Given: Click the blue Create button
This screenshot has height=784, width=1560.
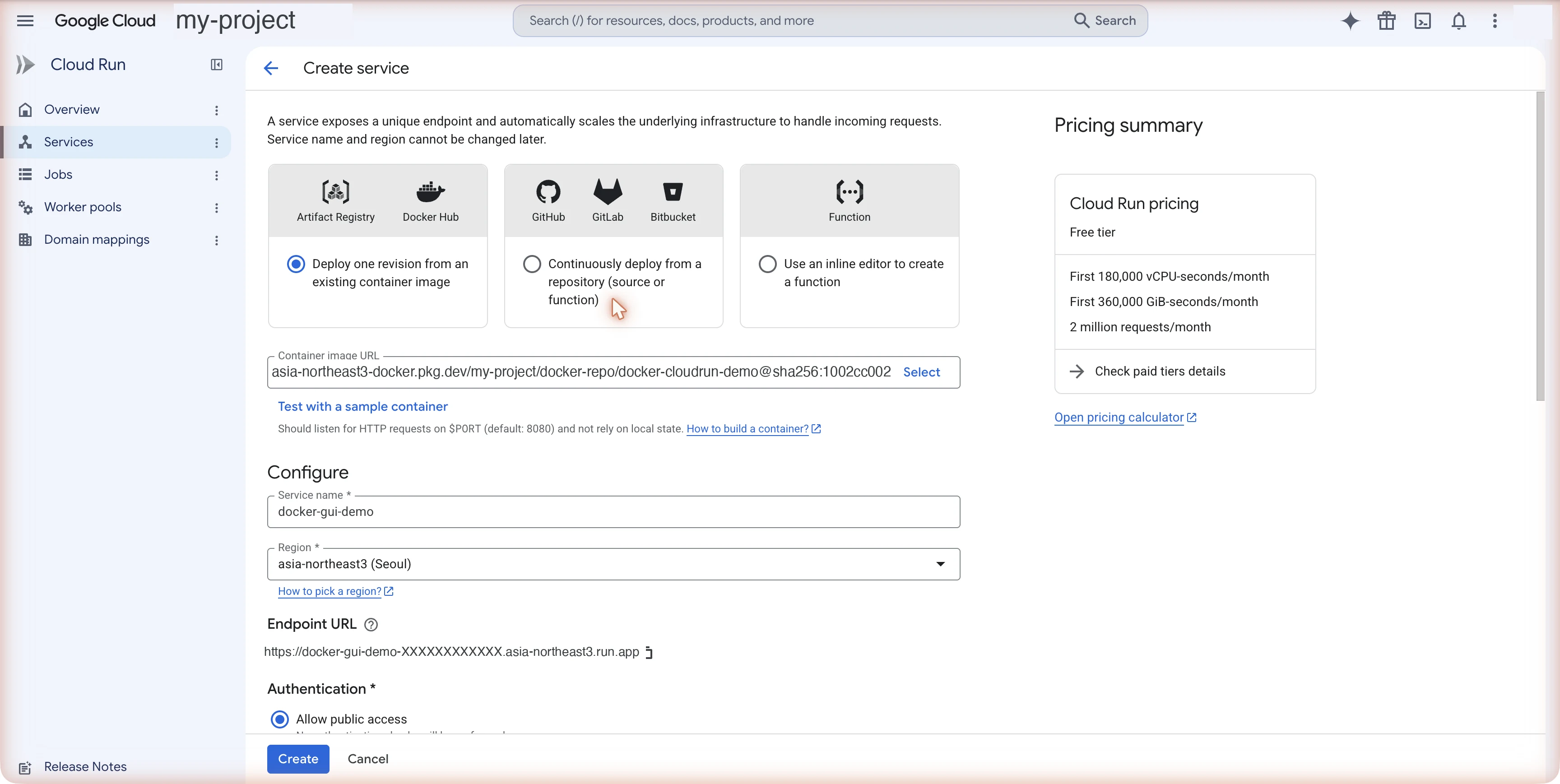Looking at the screenshot, I should tap(298, 759).
